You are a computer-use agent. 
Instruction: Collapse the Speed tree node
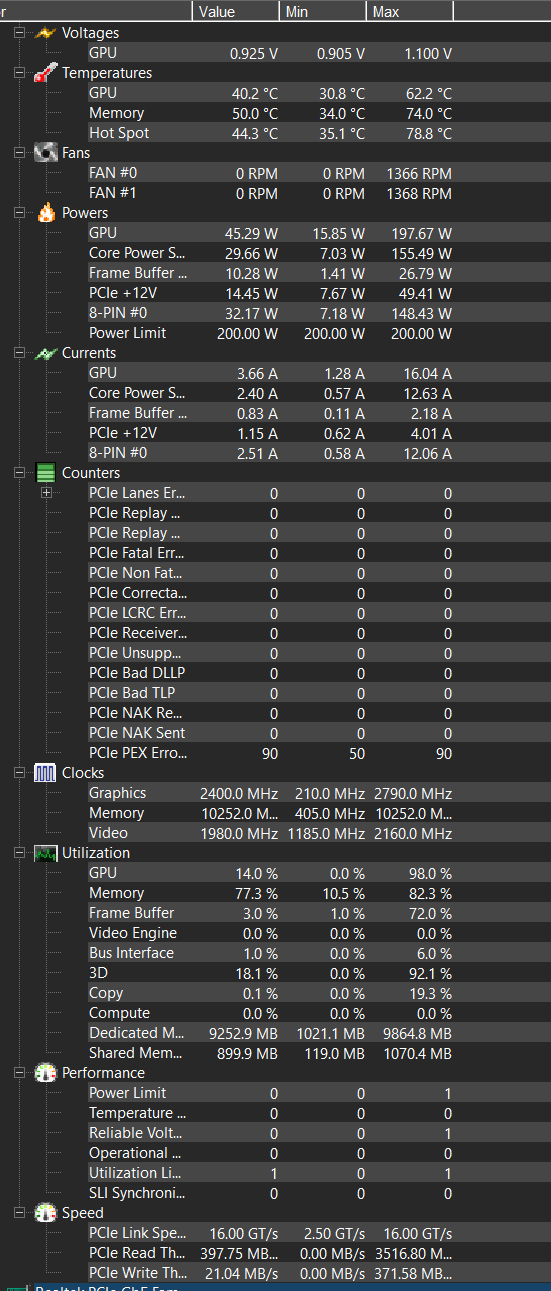(x=20, y=1213)
